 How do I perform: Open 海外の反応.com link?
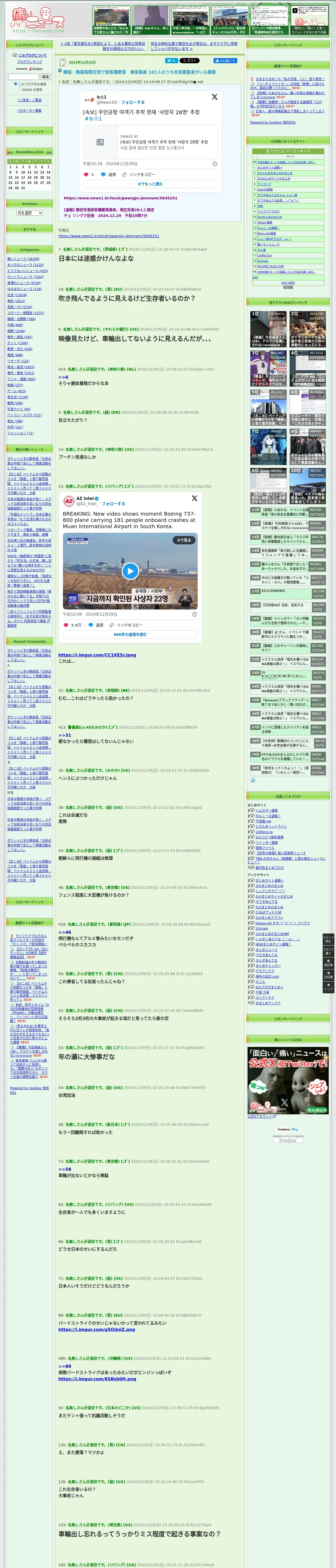point(267,976)
